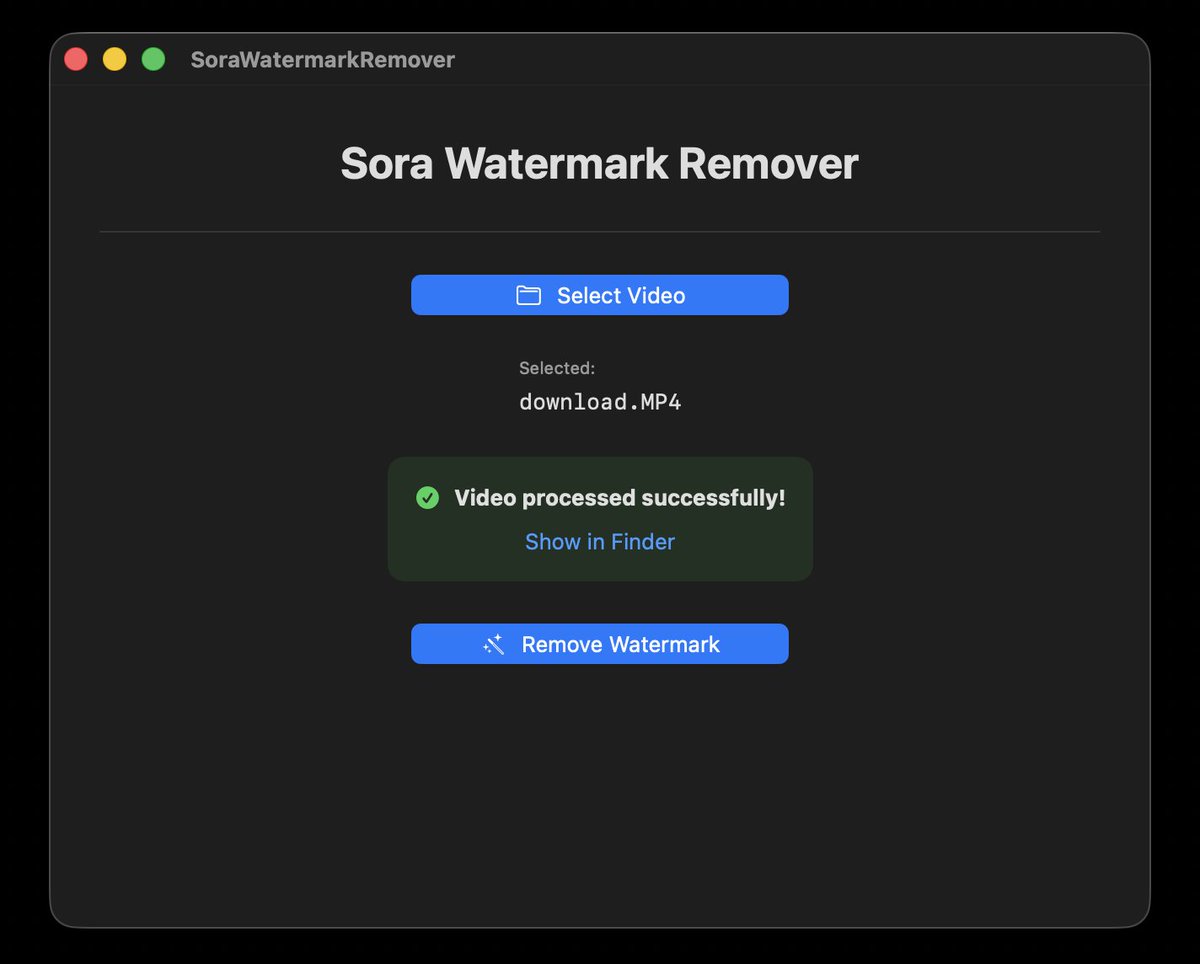
Task: Click the download.MP4 file name
Action: (x=600, y=402)
